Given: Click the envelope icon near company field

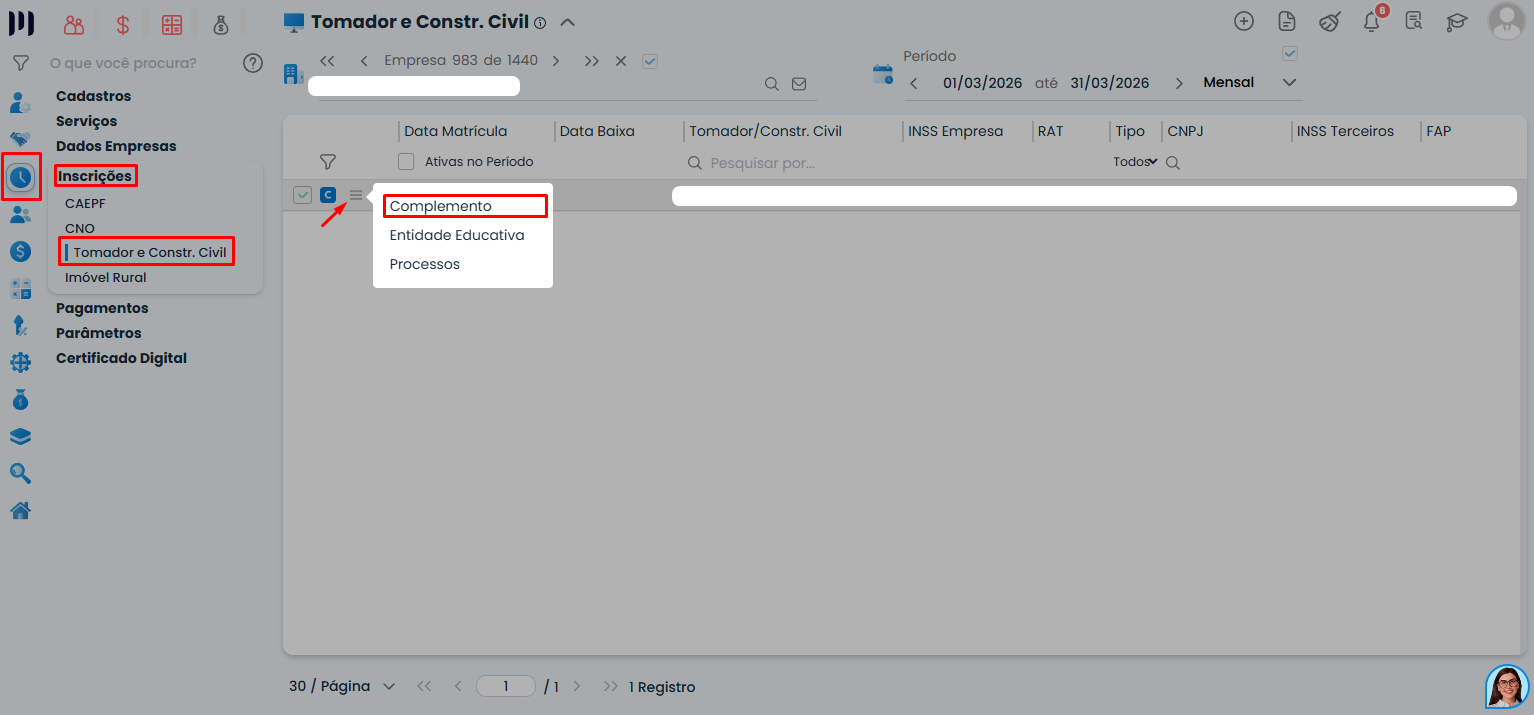Looking at the screenshot, I should [x=799, y=85].
